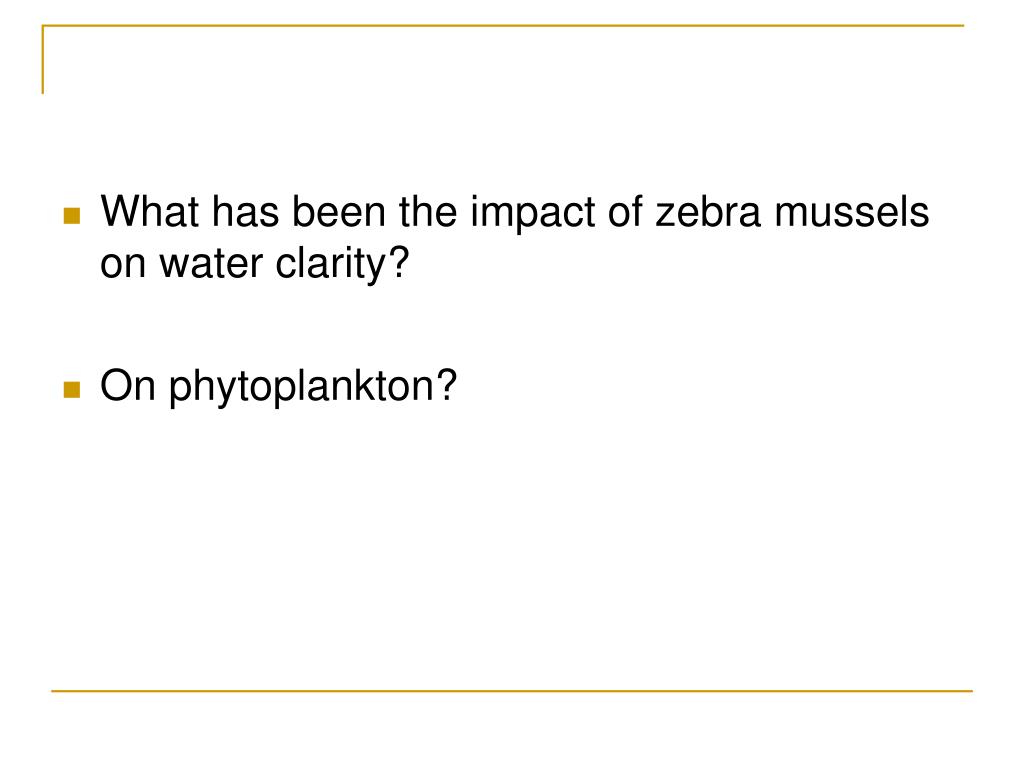Click the word 'clarity?' on the second line

(342, 266)
